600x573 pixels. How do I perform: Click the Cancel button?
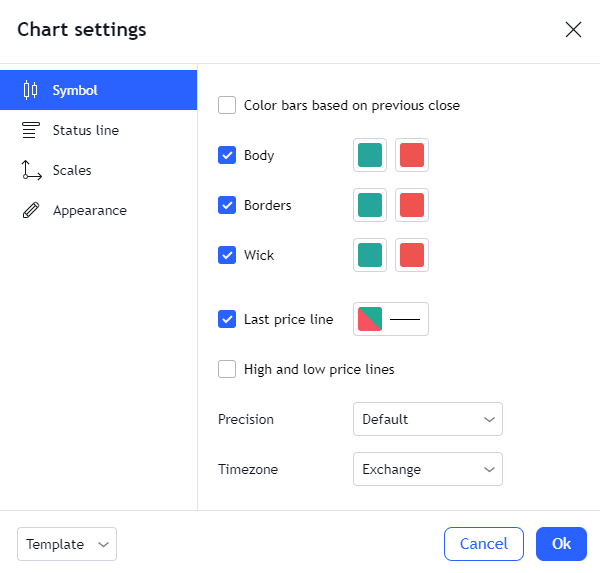(484, 544)
